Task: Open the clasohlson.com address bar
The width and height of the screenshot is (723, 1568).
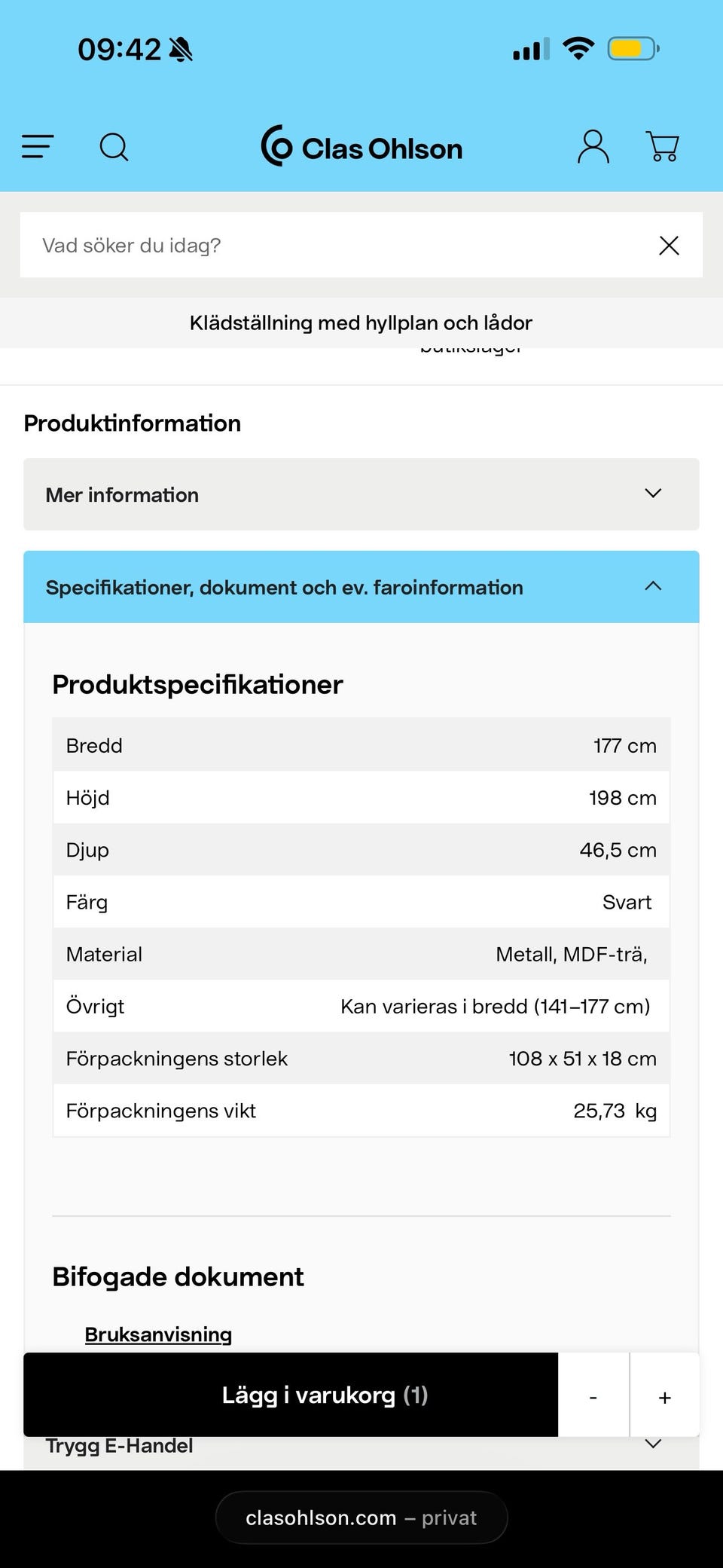Action: (361, 1518)
